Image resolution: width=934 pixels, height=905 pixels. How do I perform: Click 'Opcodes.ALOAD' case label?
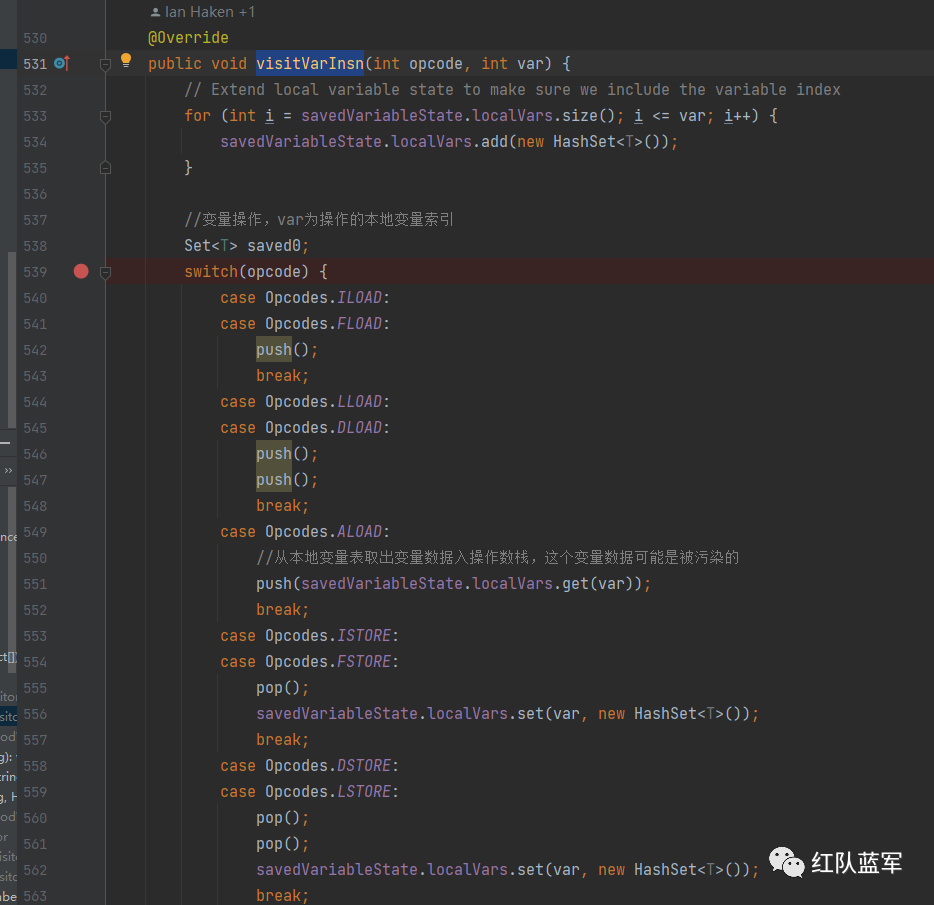click(x=323, y=531)
